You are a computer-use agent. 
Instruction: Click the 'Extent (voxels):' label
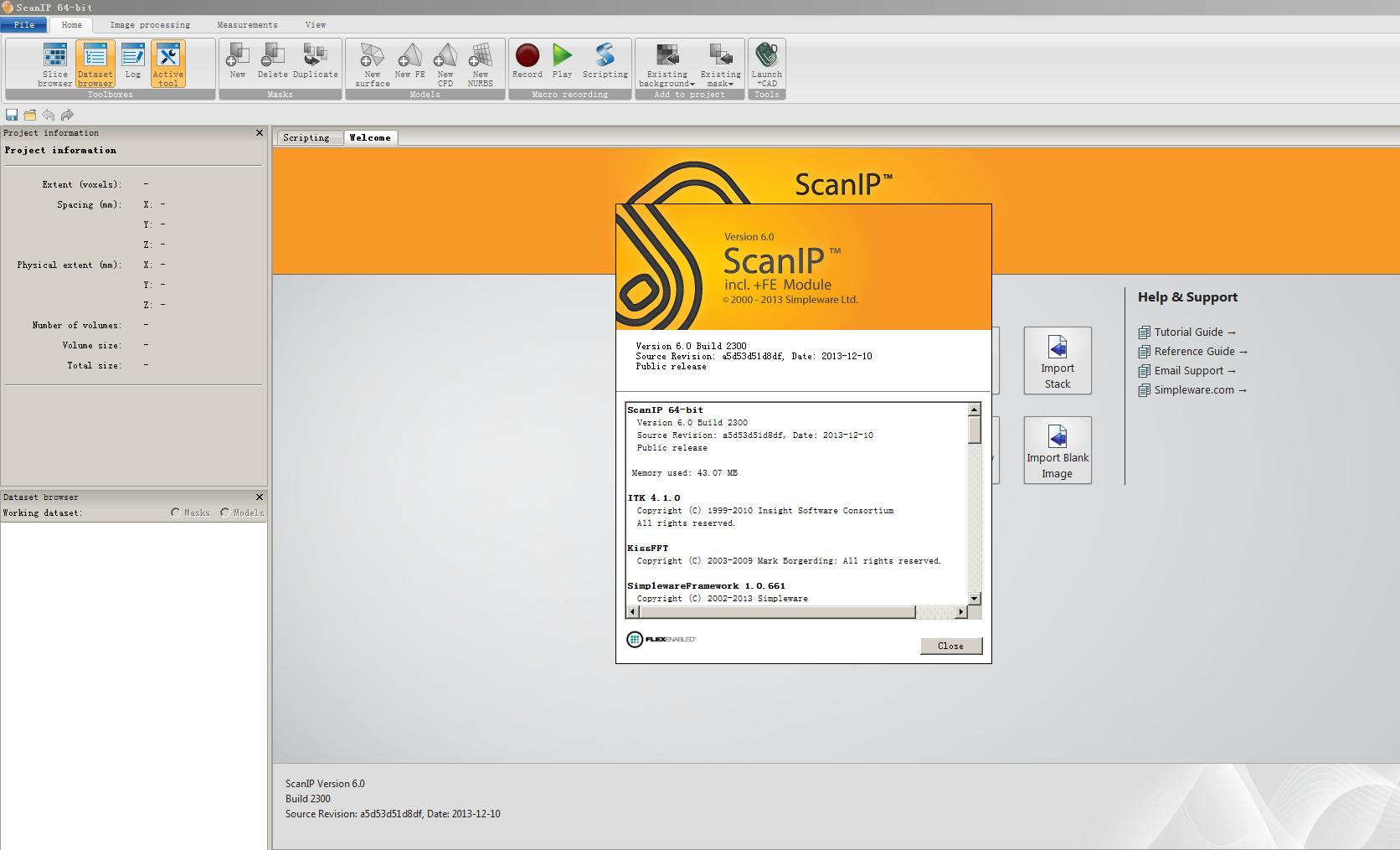point(82,184)
